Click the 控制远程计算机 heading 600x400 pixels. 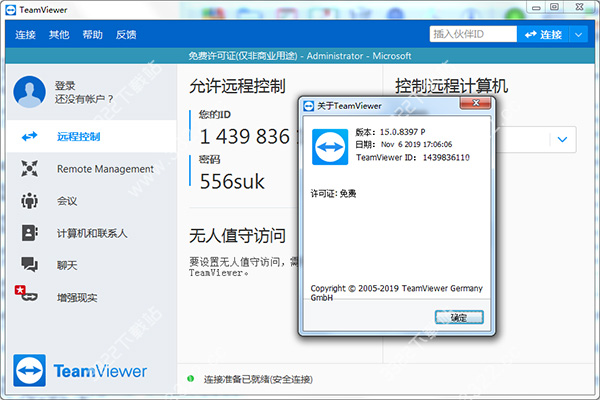452,86
